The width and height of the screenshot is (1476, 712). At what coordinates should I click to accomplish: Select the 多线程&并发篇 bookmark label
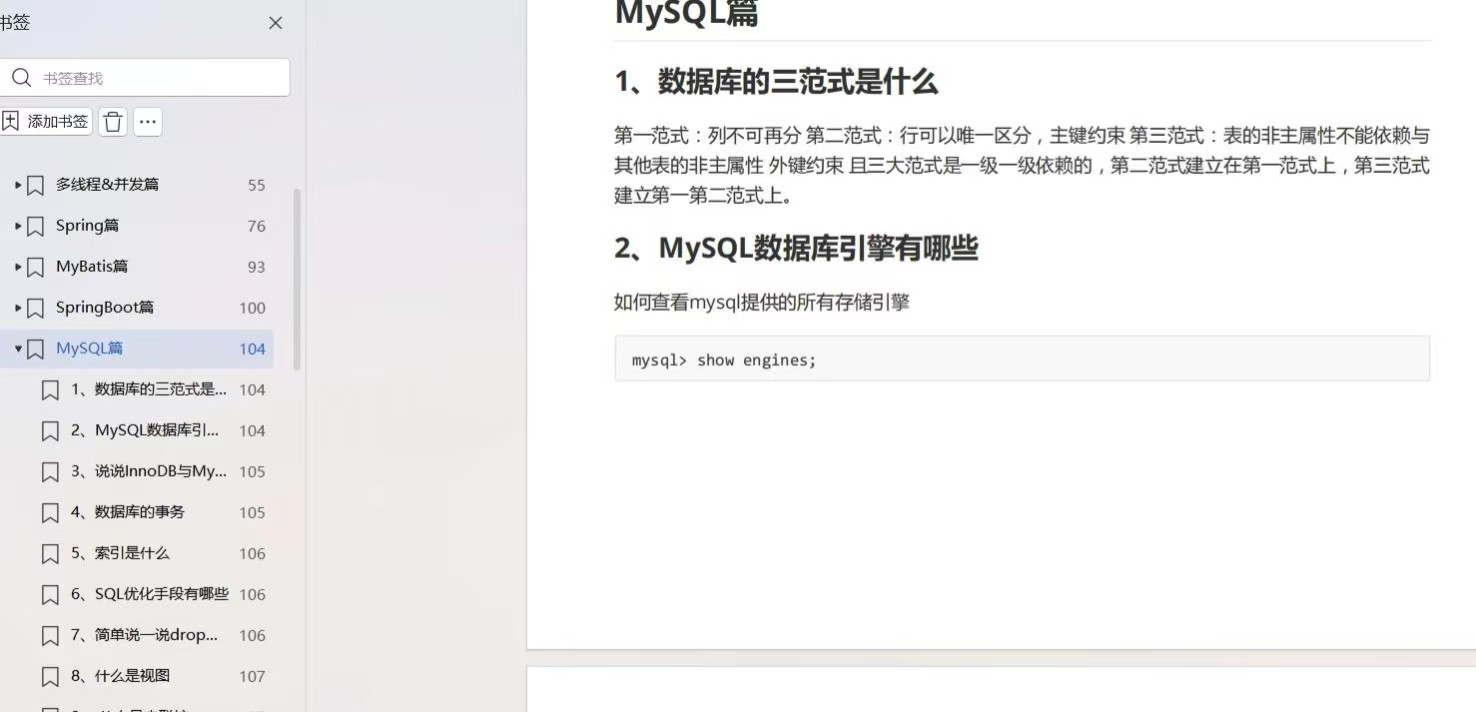pos(107,185)
